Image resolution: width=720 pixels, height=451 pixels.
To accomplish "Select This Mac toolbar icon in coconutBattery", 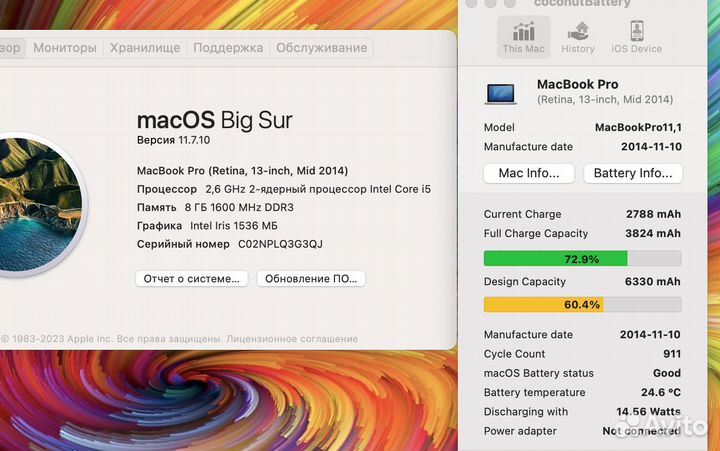I will pyautogui.click(x=523, y=37).
